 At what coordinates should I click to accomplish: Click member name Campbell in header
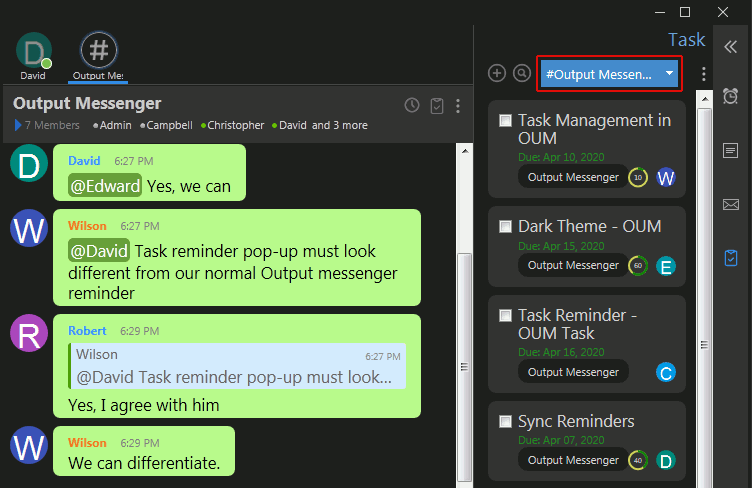[x=169, y=125]
